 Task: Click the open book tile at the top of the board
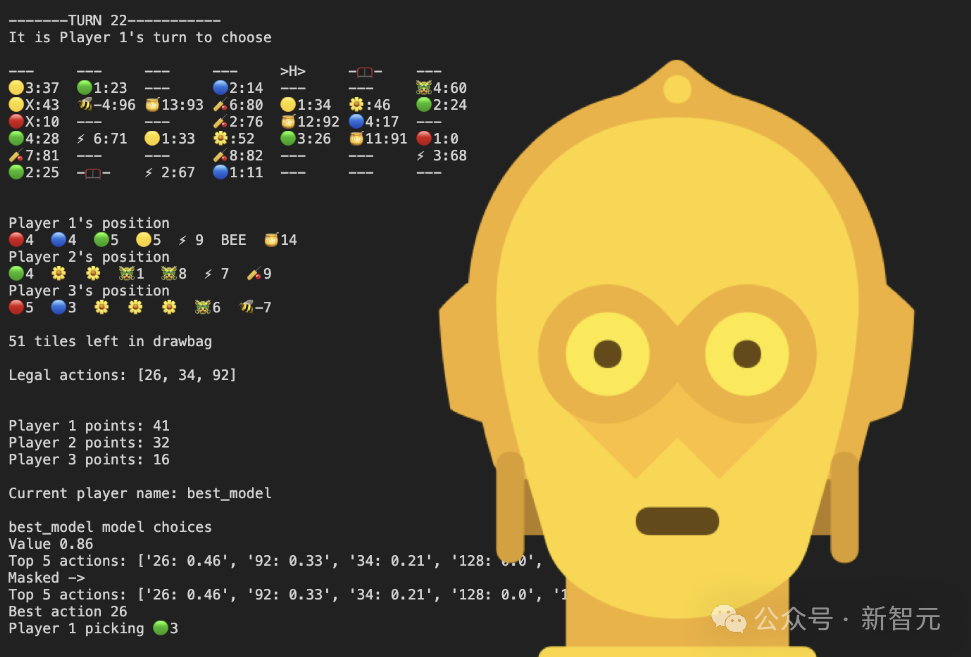tap(366, 70)
